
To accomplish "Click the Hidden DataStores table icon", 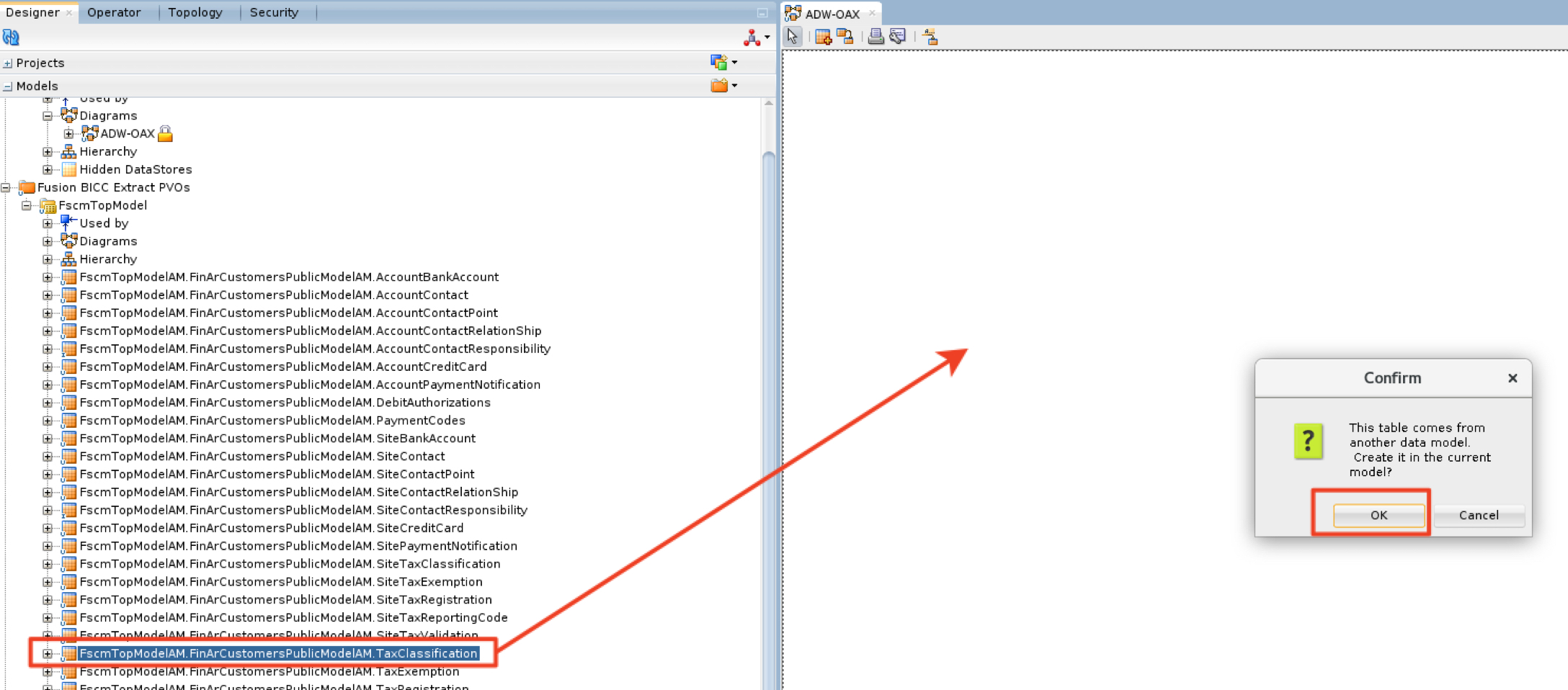I will coord(69,170).
